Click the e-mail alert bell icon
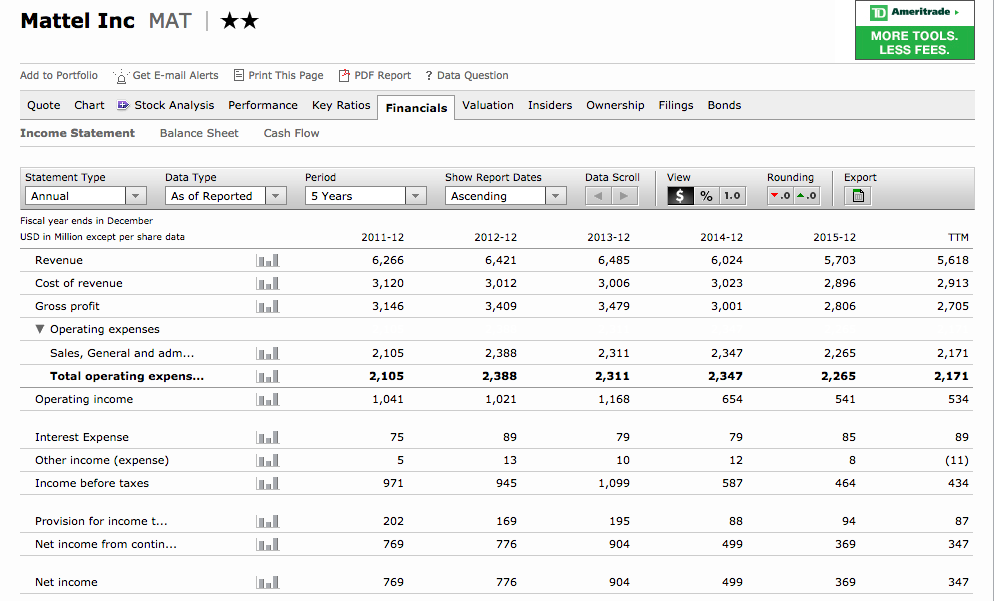 (120, 77)
